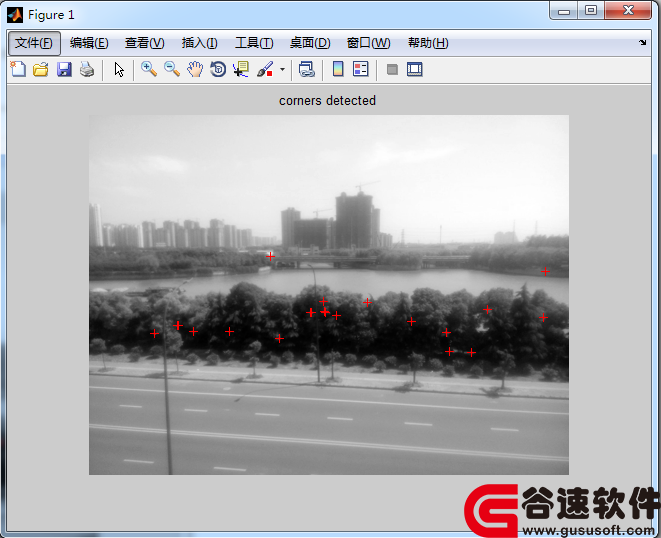Enable the Rotate 3D tool
Screen dimensions: 661x538
(x=218, y=69)
